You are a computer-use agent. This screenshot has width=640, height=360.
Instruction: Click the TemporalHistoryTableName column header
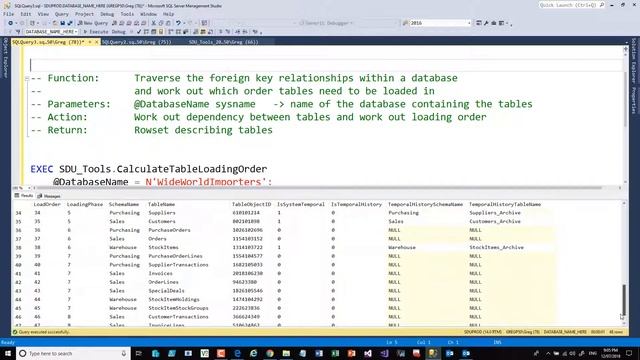click(505, 204)
